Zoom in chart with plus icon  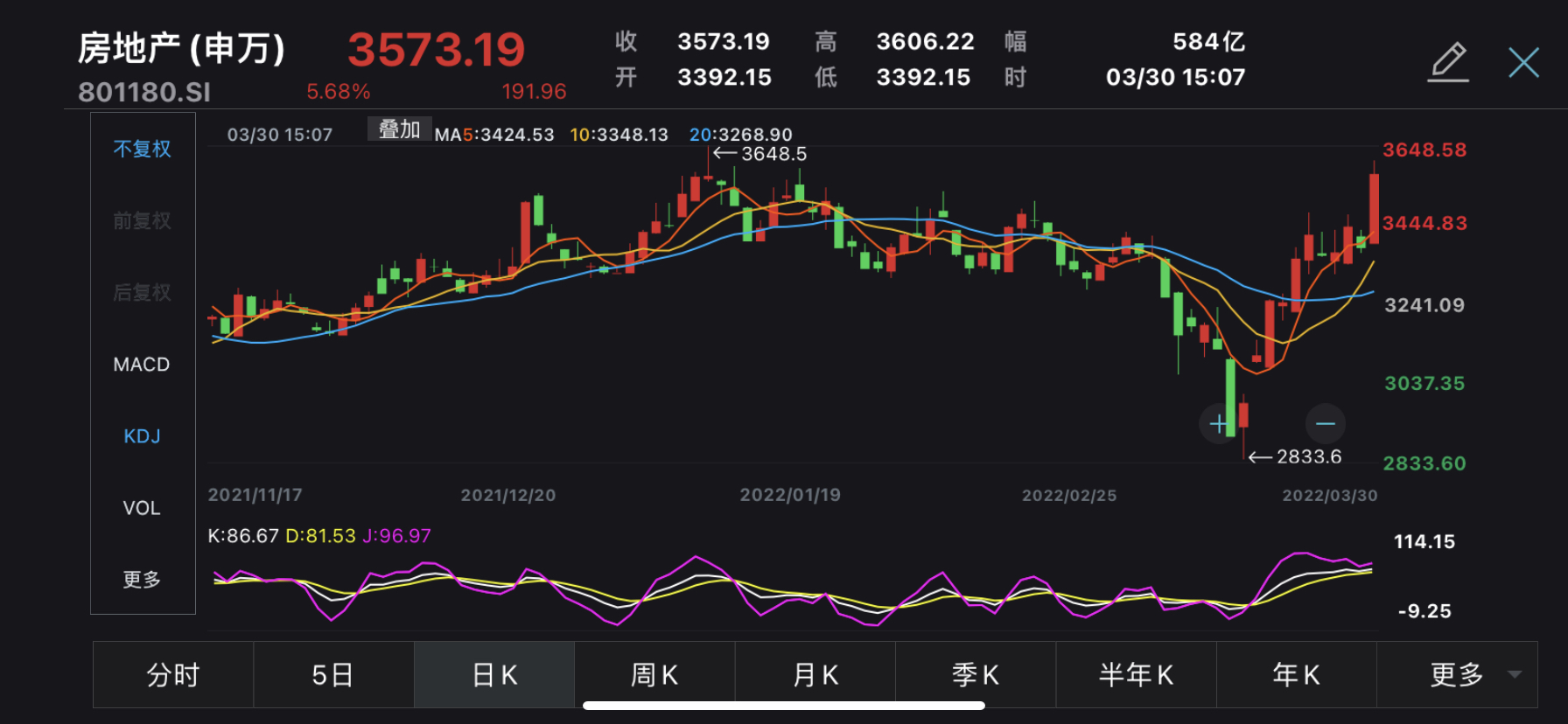pos(1218,424)
